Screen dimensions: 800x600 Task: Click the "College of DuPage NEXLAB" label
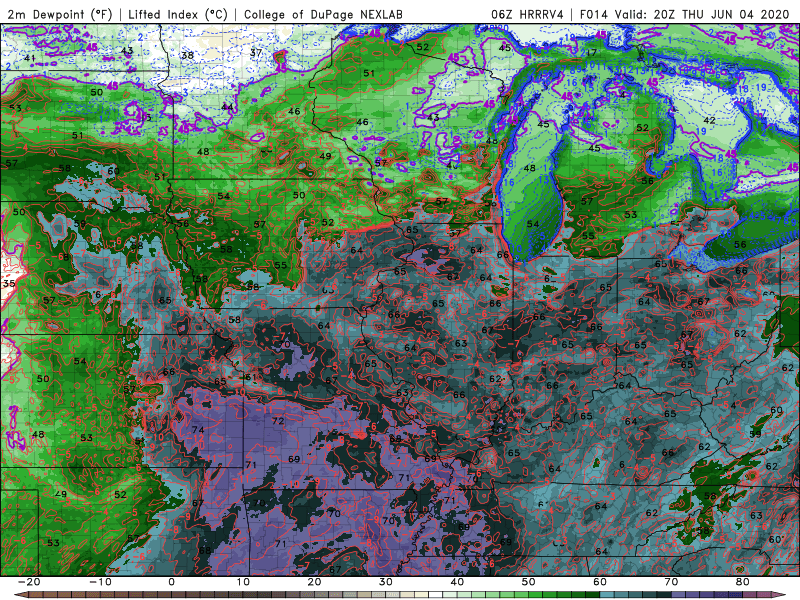tap(323, 14)
